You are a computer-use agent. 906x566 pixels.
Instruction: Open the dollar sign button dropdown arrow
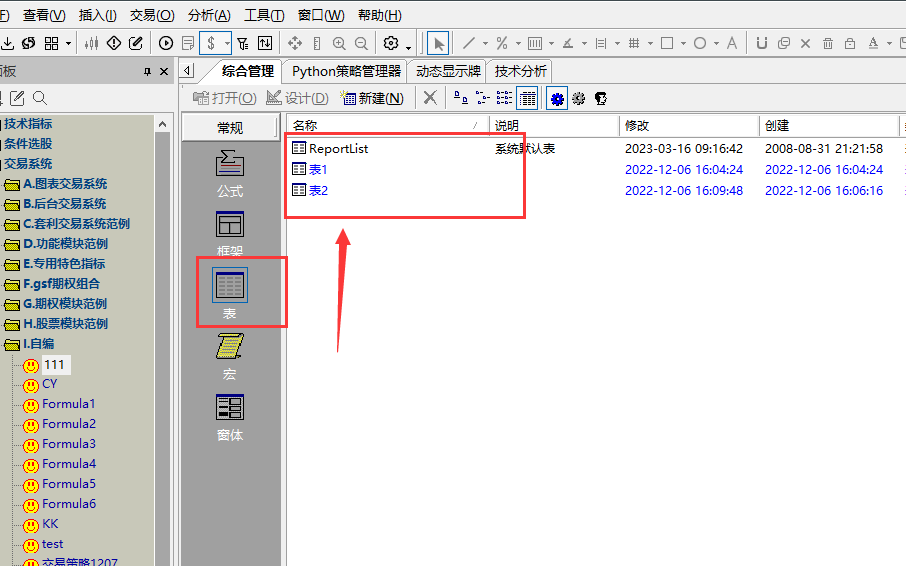(227, 43)
